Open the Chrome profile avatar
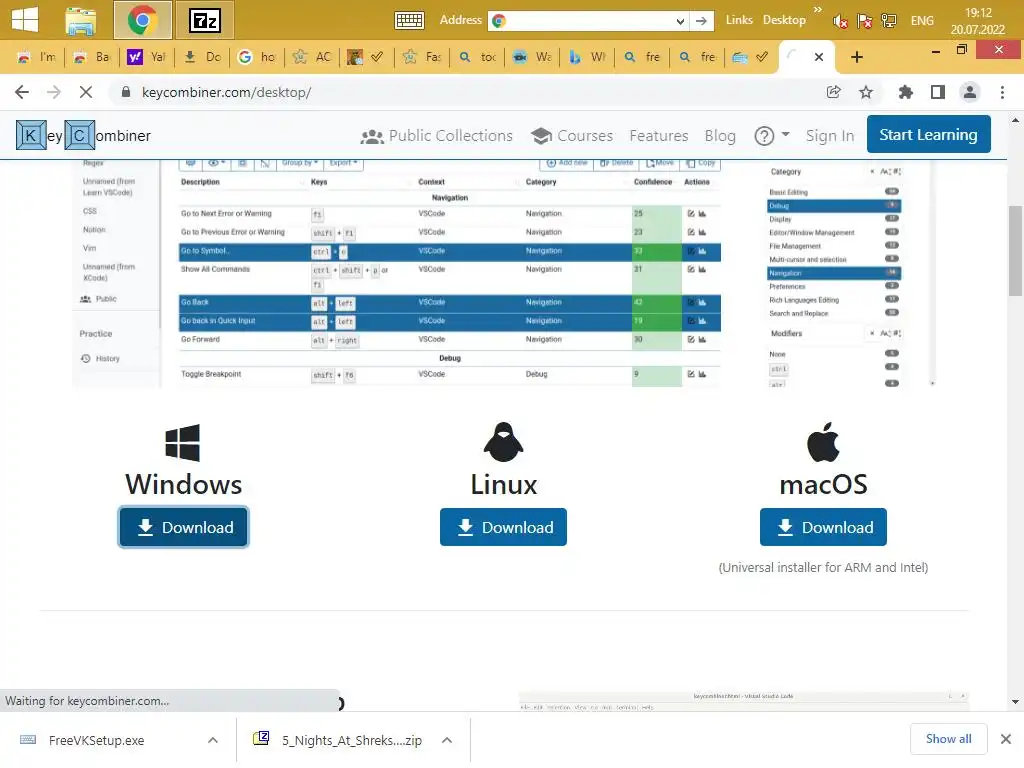 970,92
